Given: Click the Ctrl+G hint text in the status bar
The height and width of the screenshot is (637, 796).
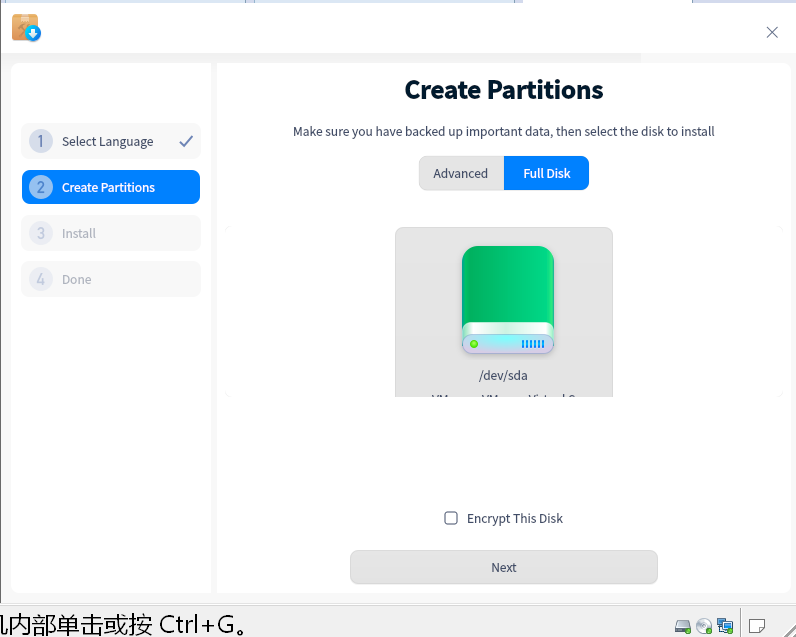Looking at the screenshot, I should pos(123,624).
